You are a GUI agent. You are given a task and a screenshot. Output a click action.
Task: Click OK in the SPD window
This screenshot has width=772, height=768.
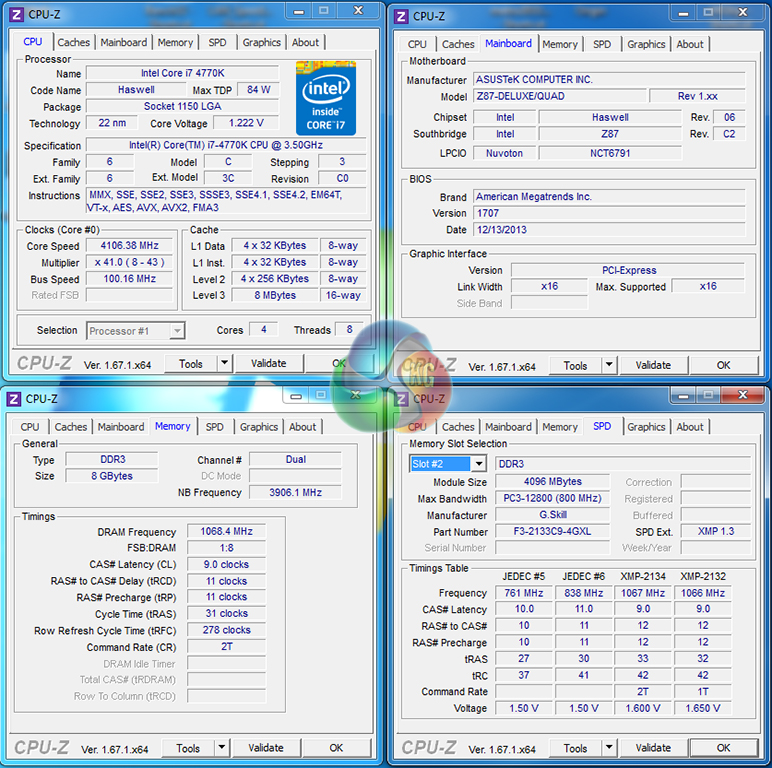(723, 748)
